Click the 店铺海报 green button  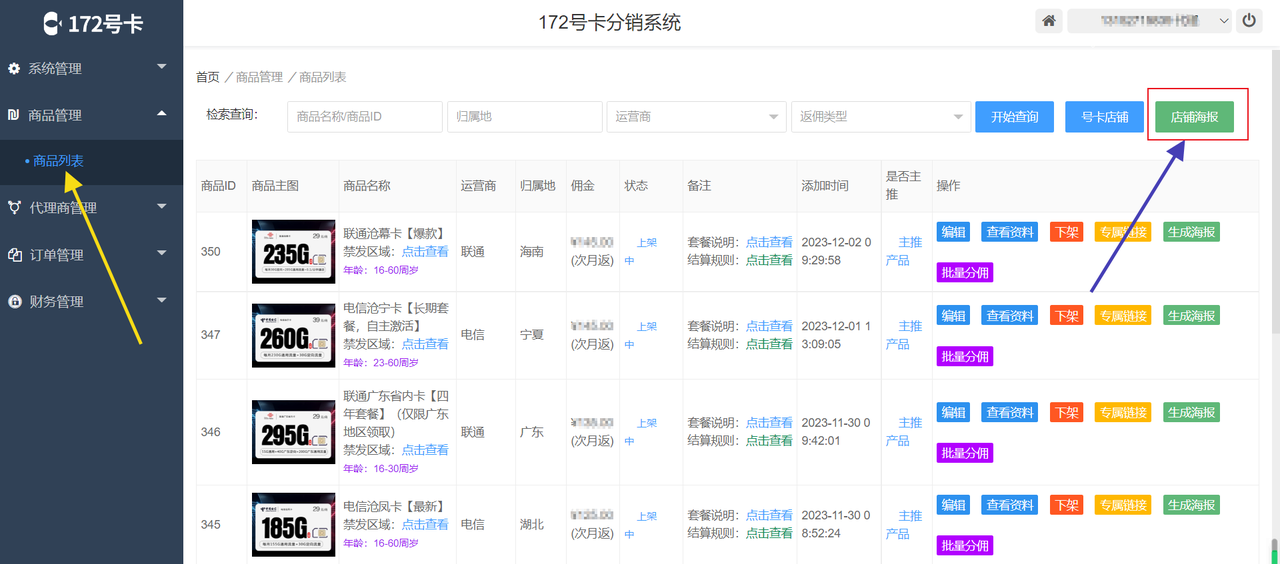[1194, 117]
